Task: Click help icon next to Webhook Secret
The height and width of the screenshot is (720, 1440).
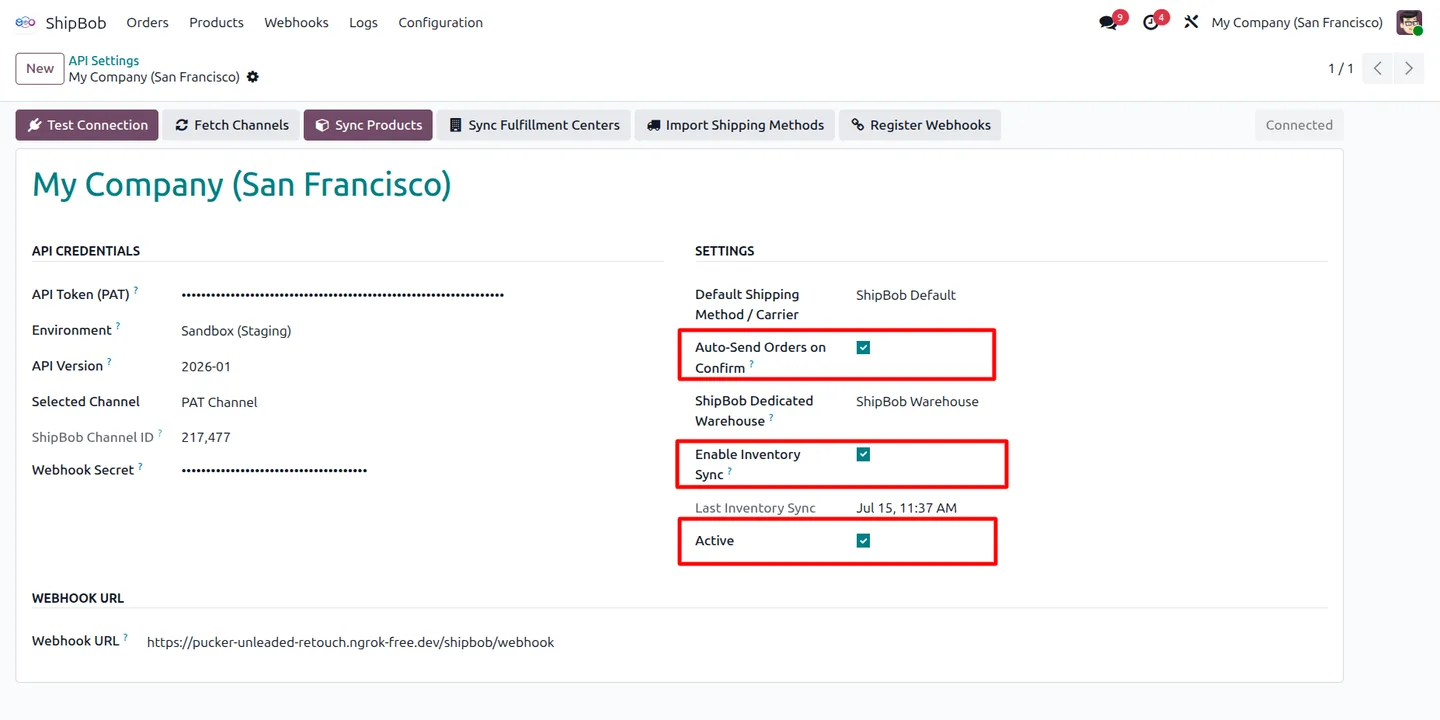Action: click(x=140, y=466)
